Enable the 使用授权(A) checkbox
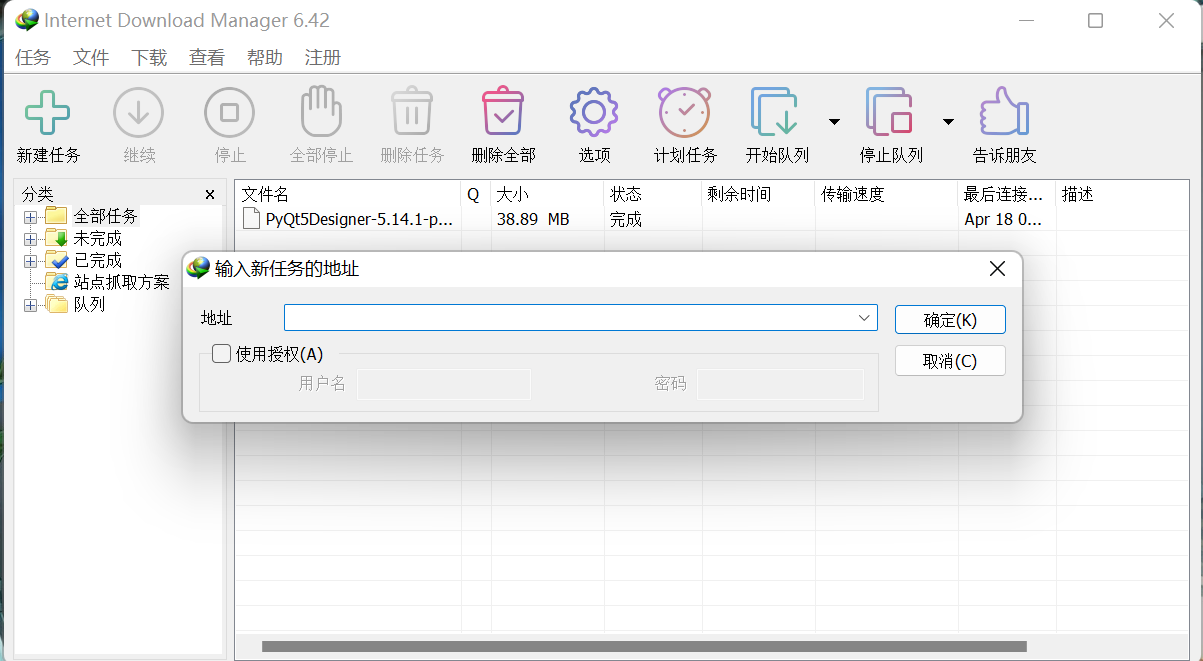Image resolution: width=1203 pixels, height=661 pixels. (221, 353)
